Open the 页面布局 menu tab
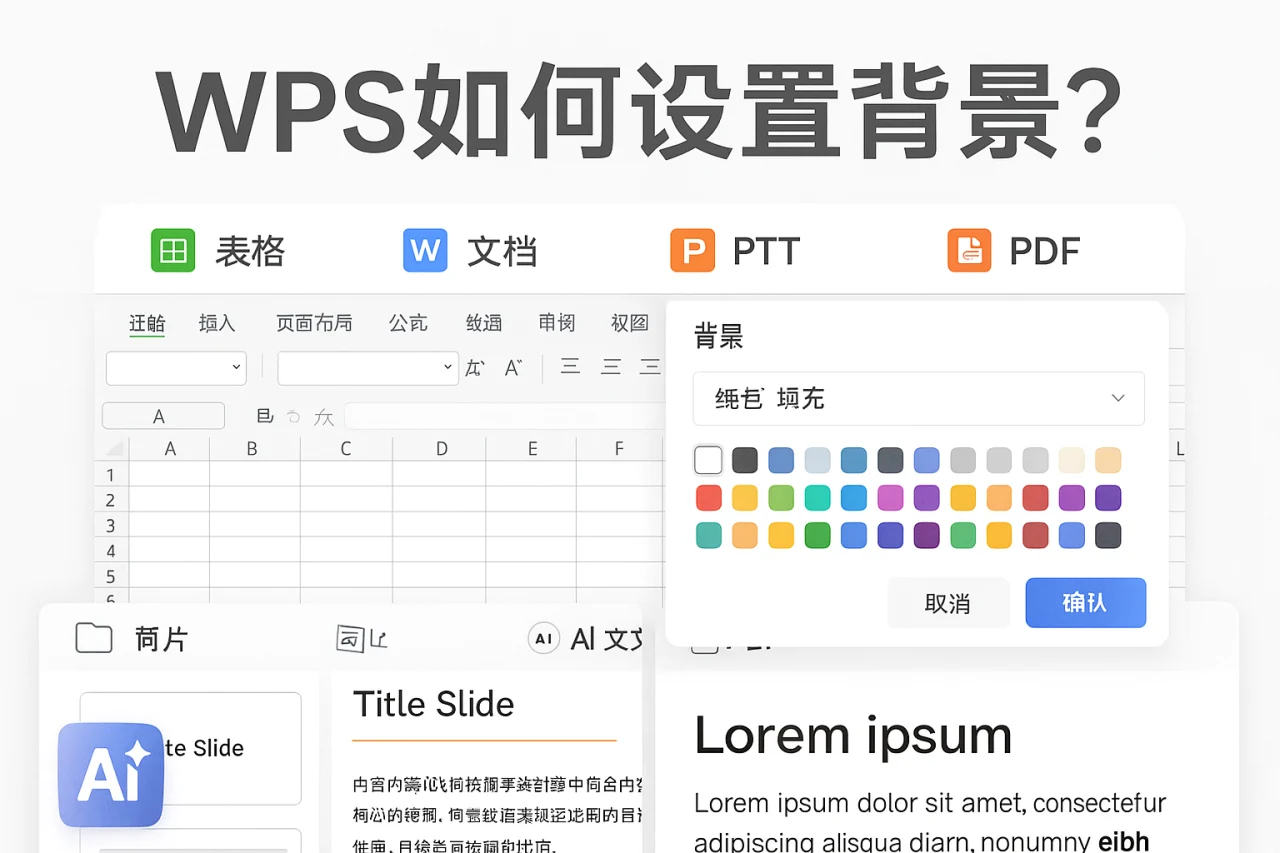 pos(315,323)
